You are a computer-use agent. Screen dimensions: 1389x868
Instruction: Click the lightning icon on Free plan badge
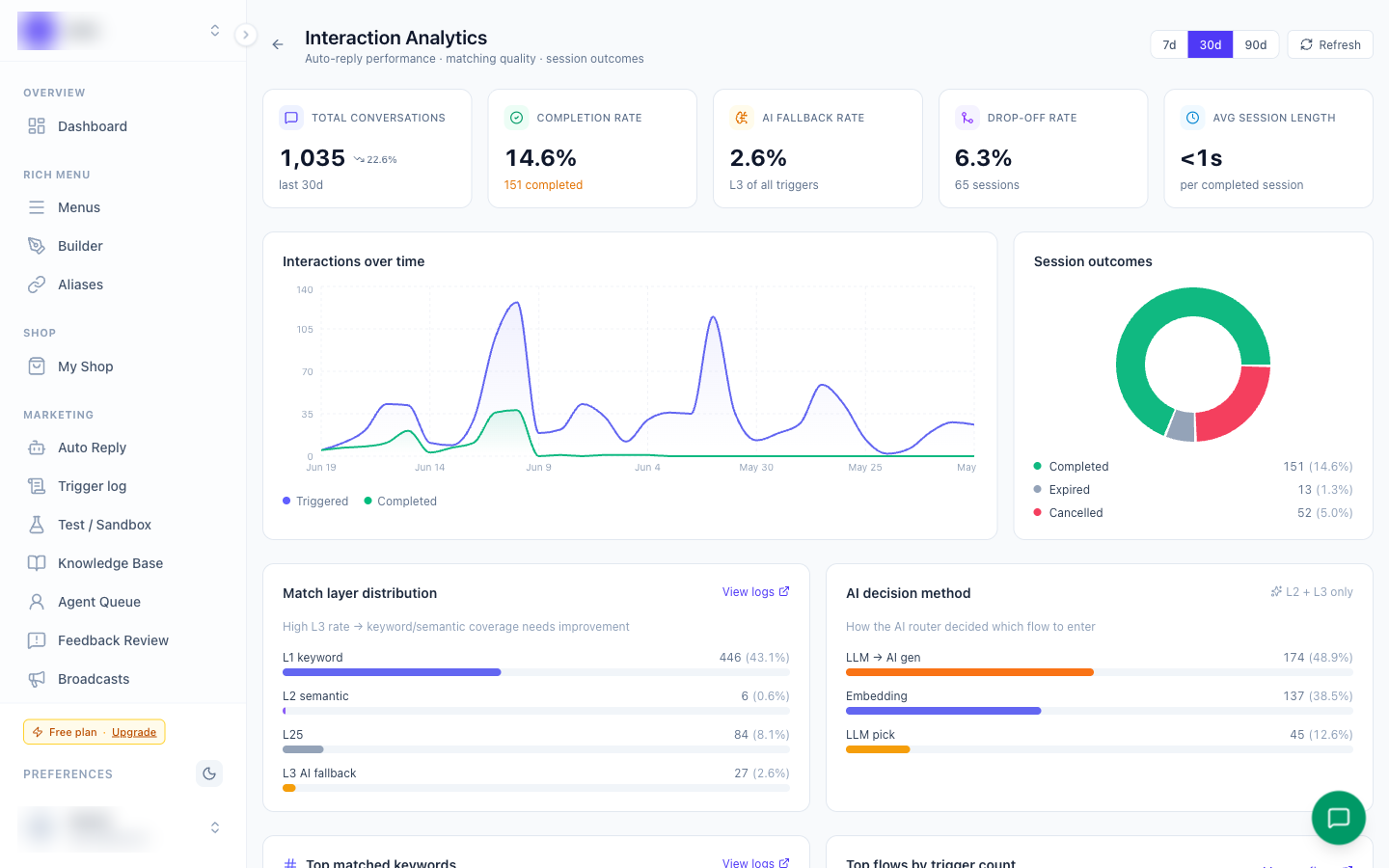pyautogui.click(x=38, y=732)
